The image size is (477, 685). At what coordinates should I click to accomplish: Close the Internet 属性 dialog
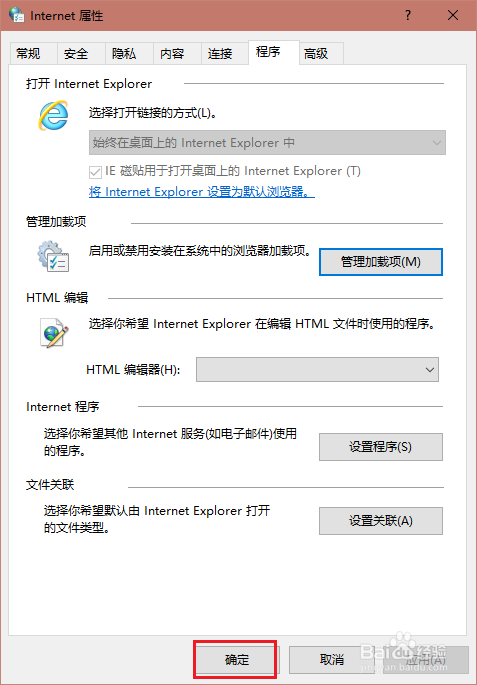[453, 16]
